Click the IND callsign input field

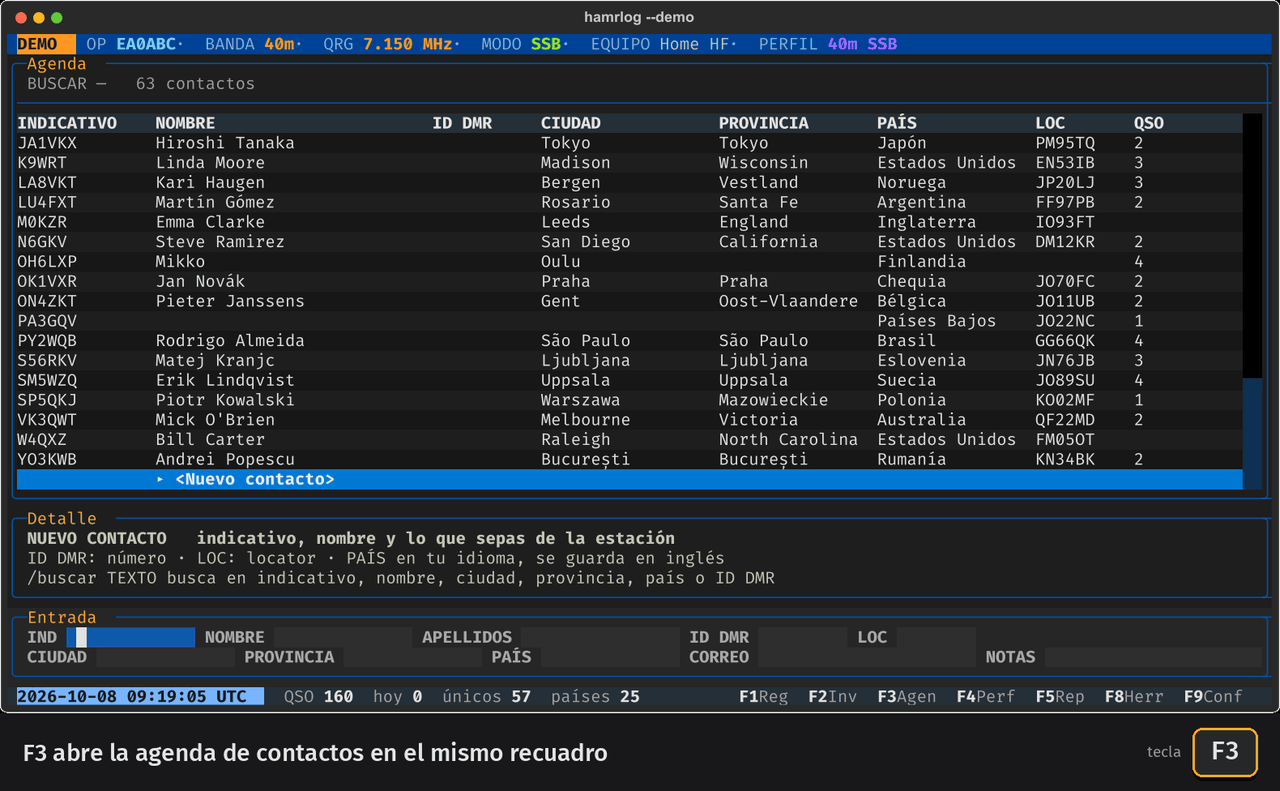(131, 637)
